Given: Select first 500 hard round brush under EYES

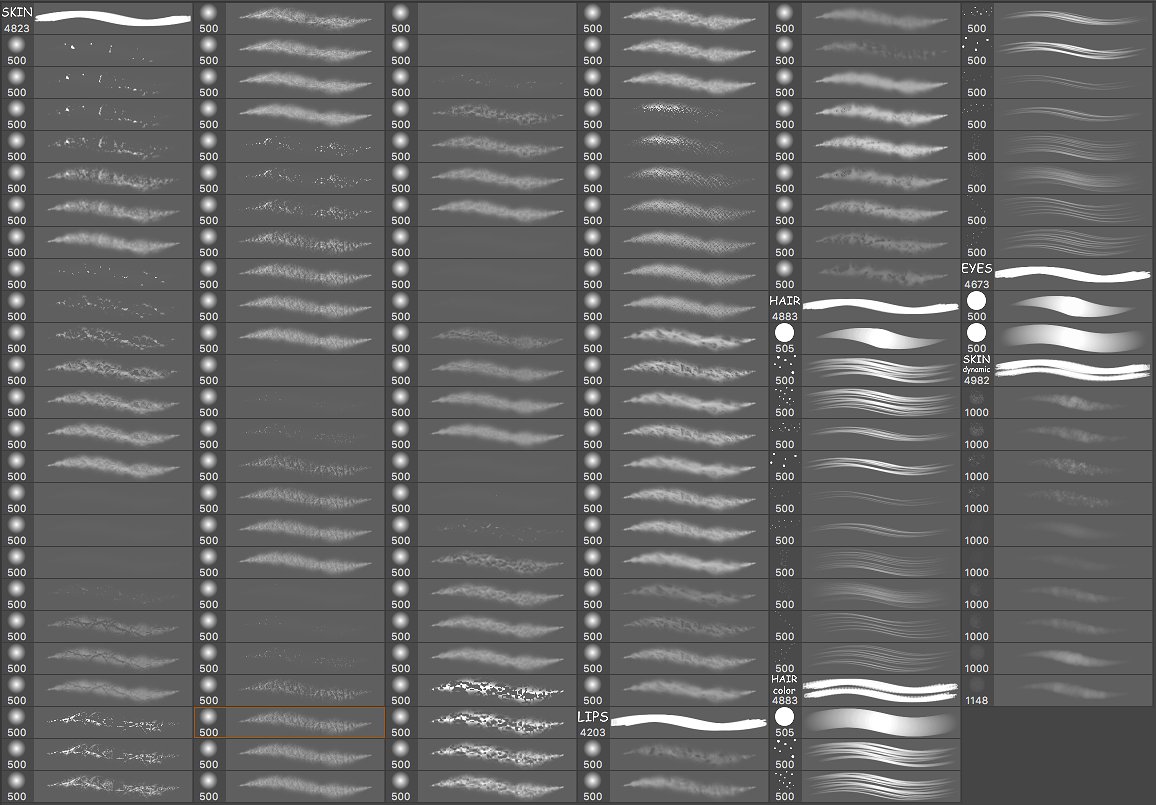Looking at the screenshot, I should 1057,306.
